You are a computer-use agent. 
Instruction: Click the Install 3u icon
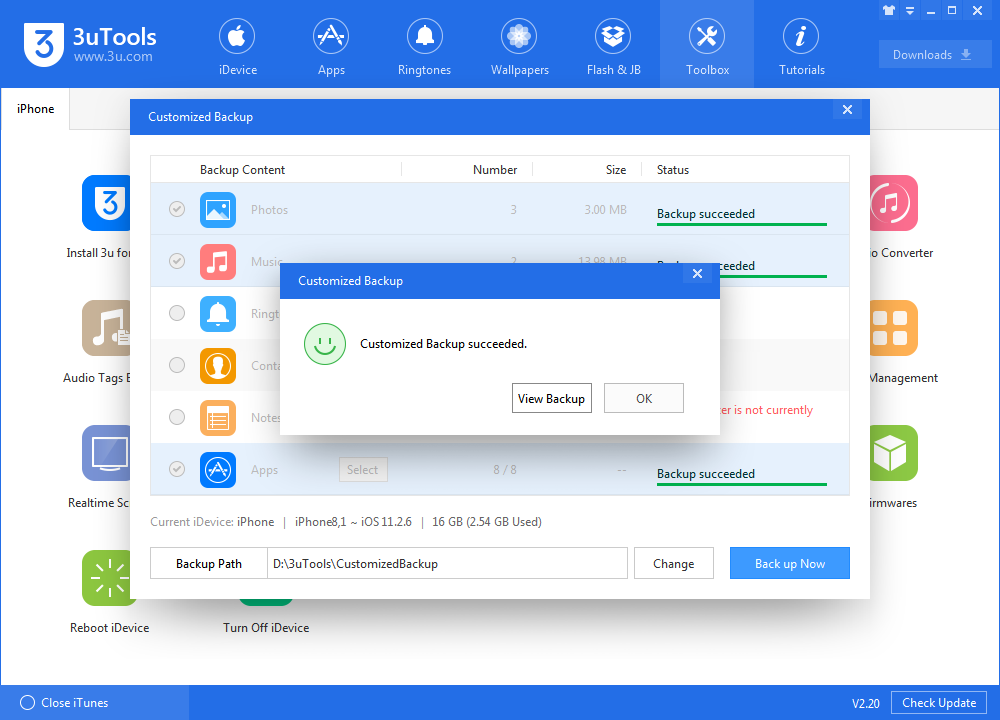pyautogui.click(x=106, y=203)
